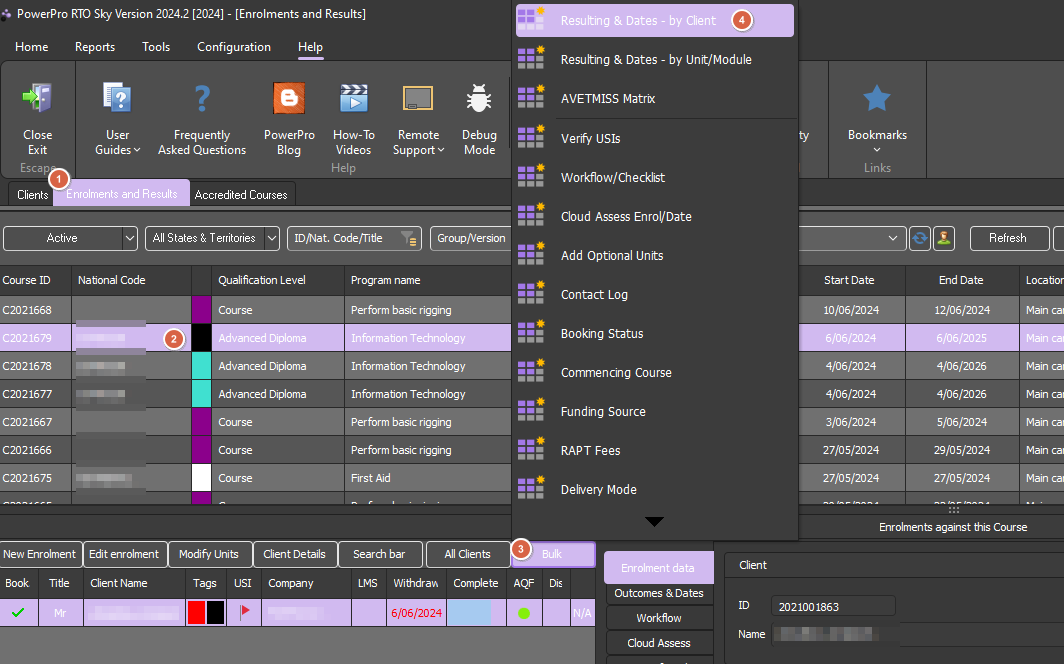This screenshot has width=1064, height=664.
Task: Click the Bookmarks star icon
Action: click(x=877, y=98)
